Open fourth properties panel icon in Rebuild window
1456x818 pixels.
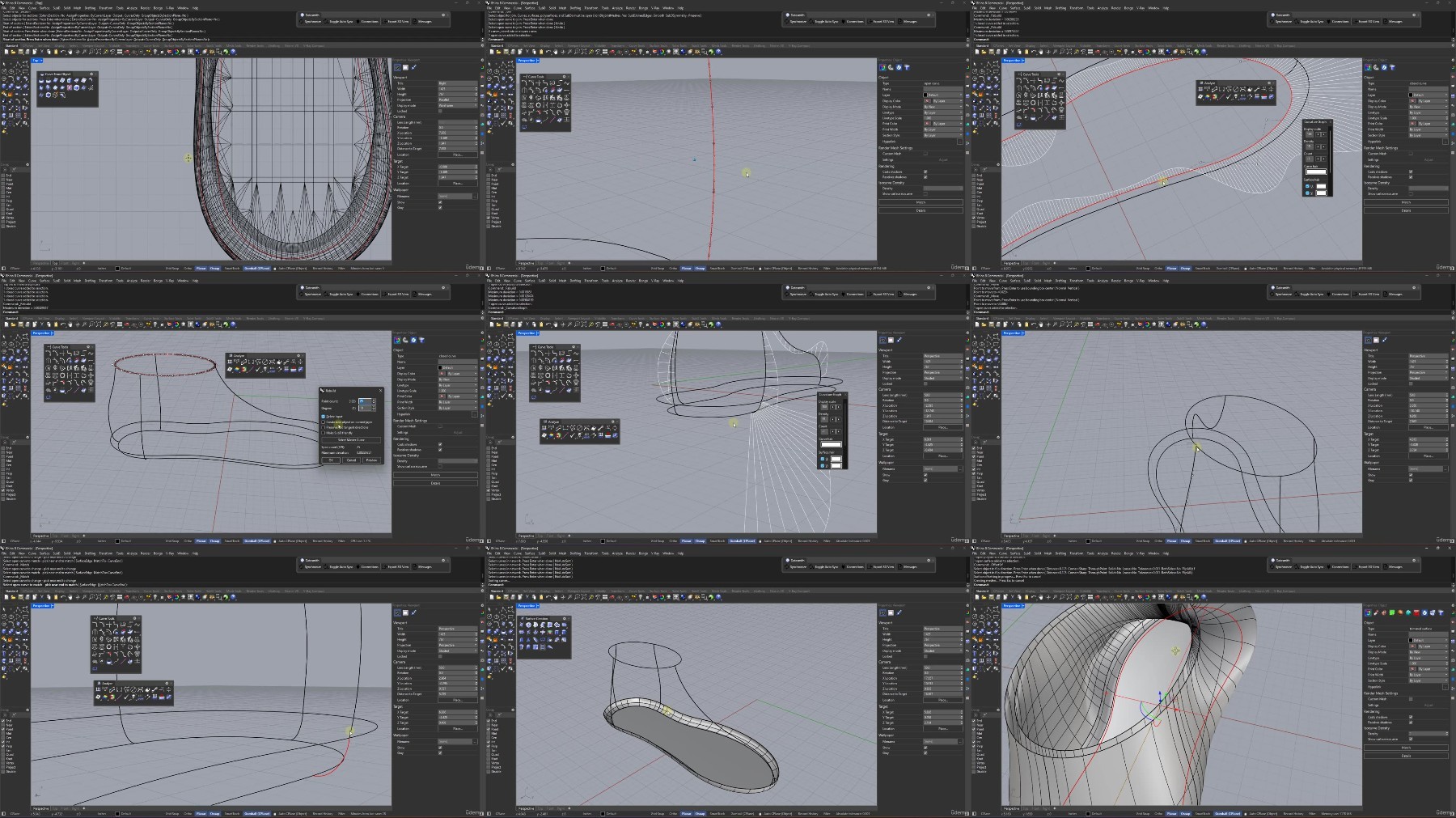click(x=421, y=340)
